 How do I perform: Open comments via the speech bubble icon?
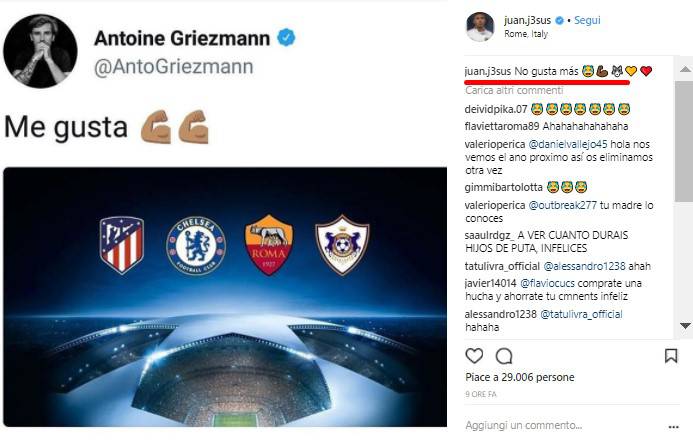point(504,355)
